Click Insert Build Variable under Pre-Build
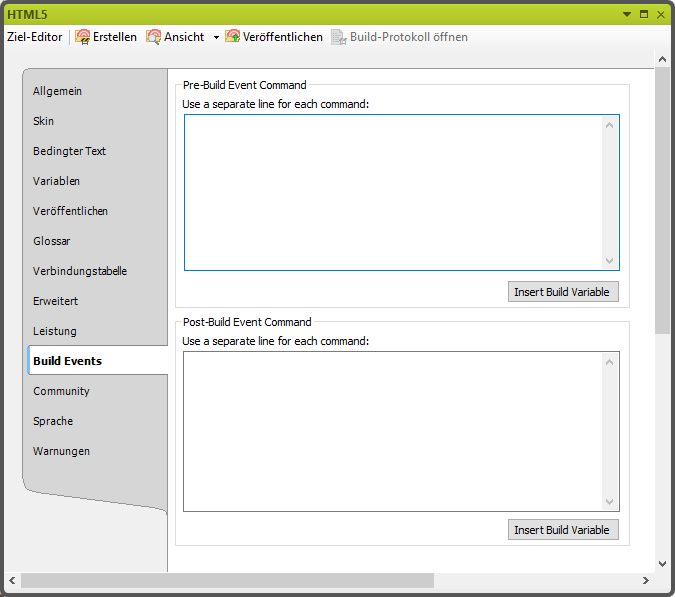 coord(562,292)
